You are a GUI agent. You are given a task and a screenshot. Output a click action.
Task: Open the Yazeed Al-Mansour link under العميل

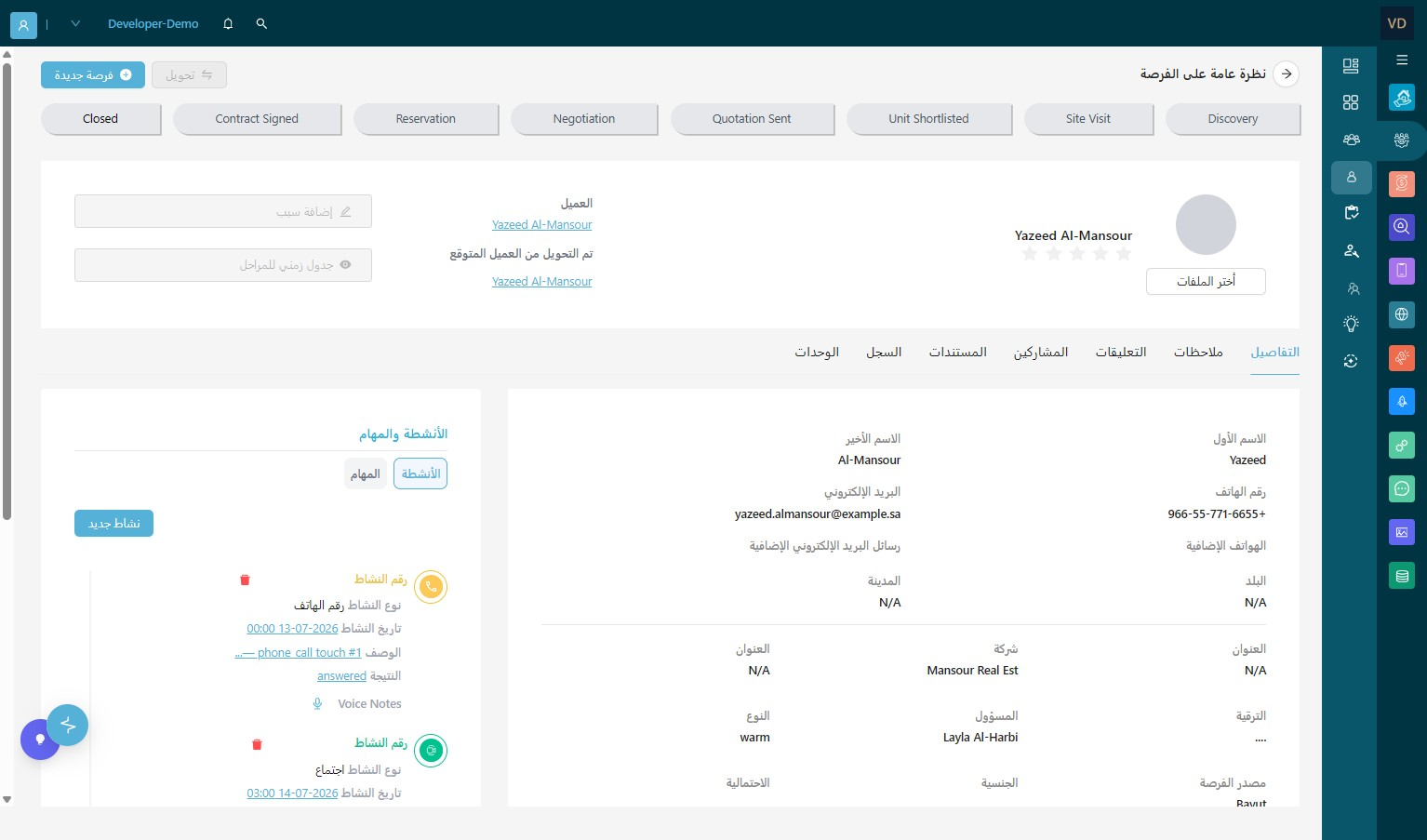[x=541, y=225]
